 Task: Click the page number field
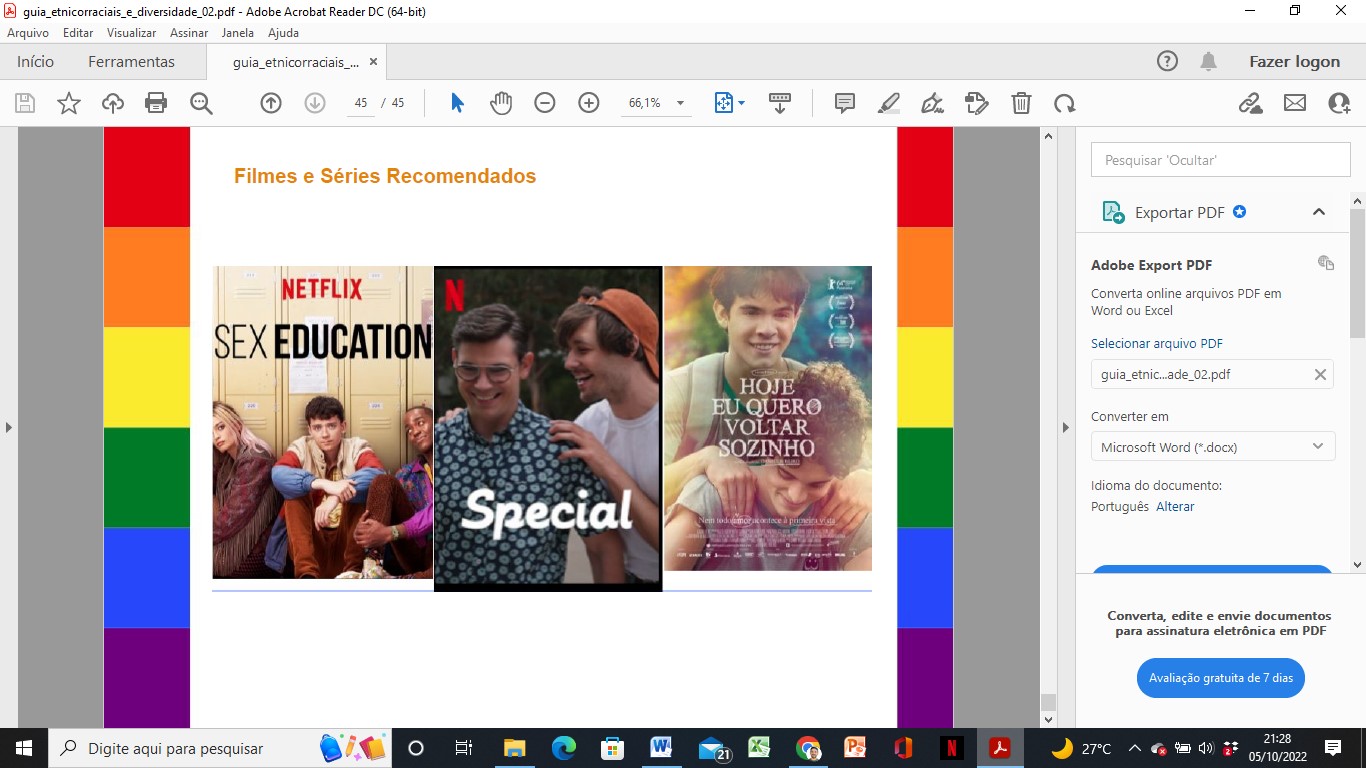361,103
